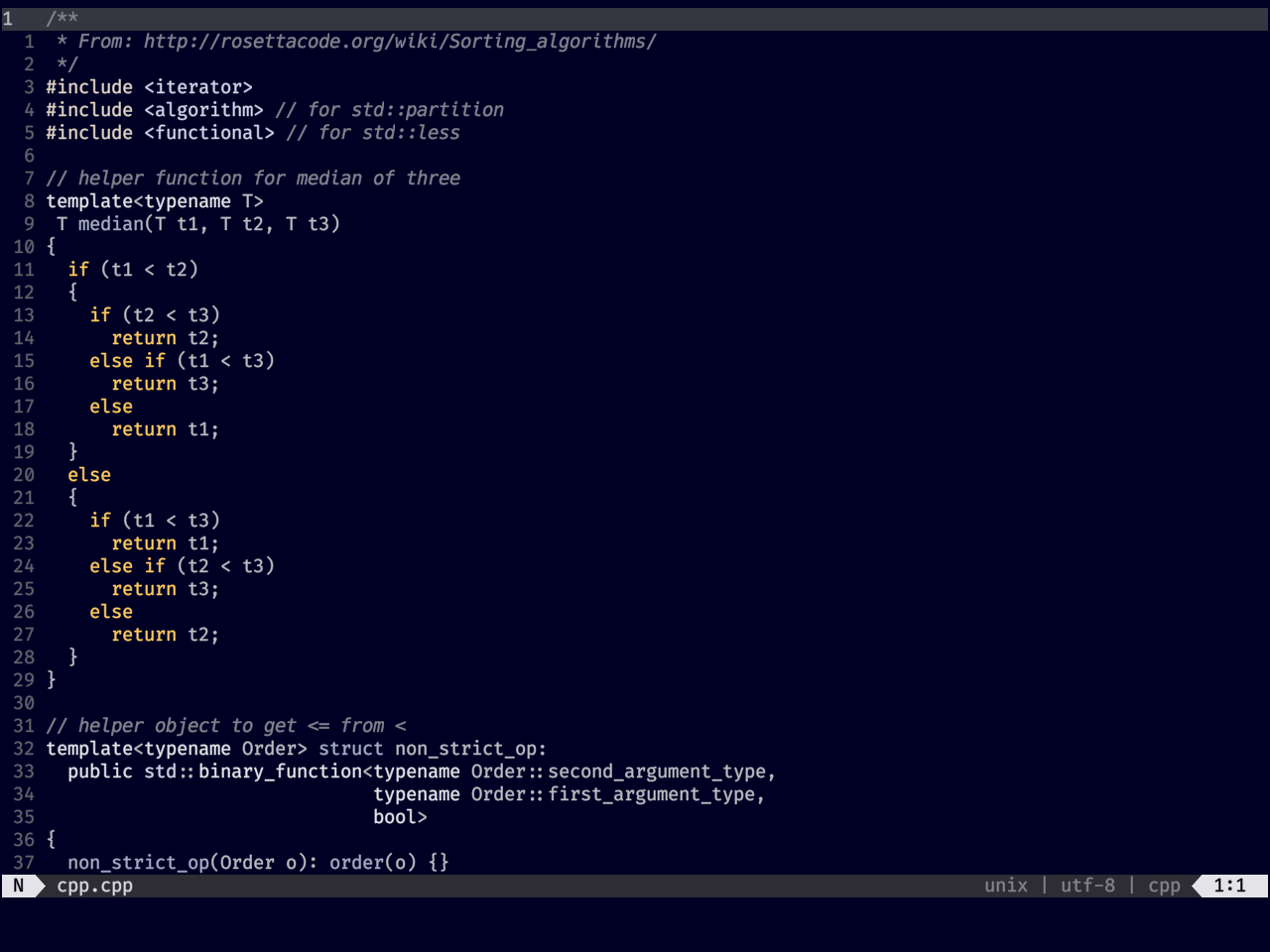Click 'std::binary_function' on line 33
1270x952 pixels.
[253, 772]
